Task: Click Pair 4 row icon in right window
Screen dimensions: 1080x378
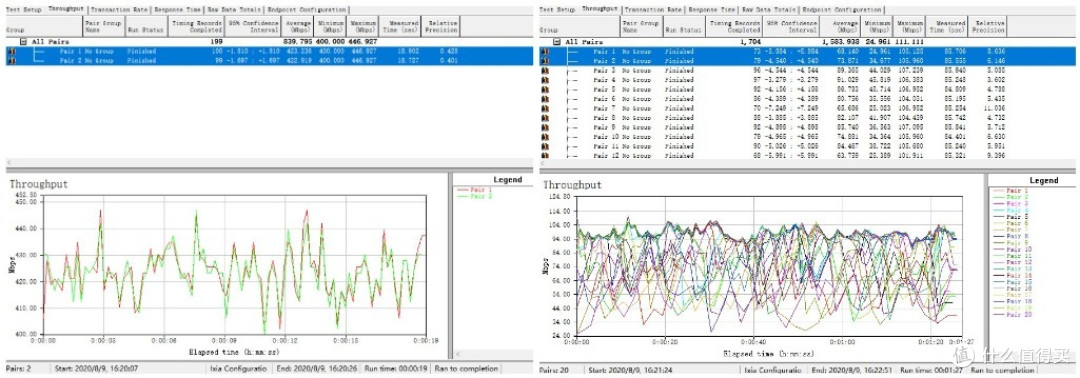Action: [545, 80]
